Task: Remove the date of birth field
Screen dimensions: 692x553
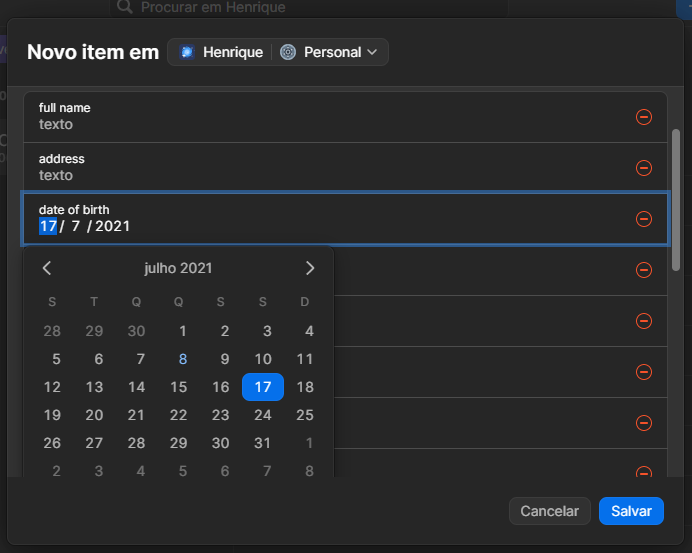Action: click(644, 219)
